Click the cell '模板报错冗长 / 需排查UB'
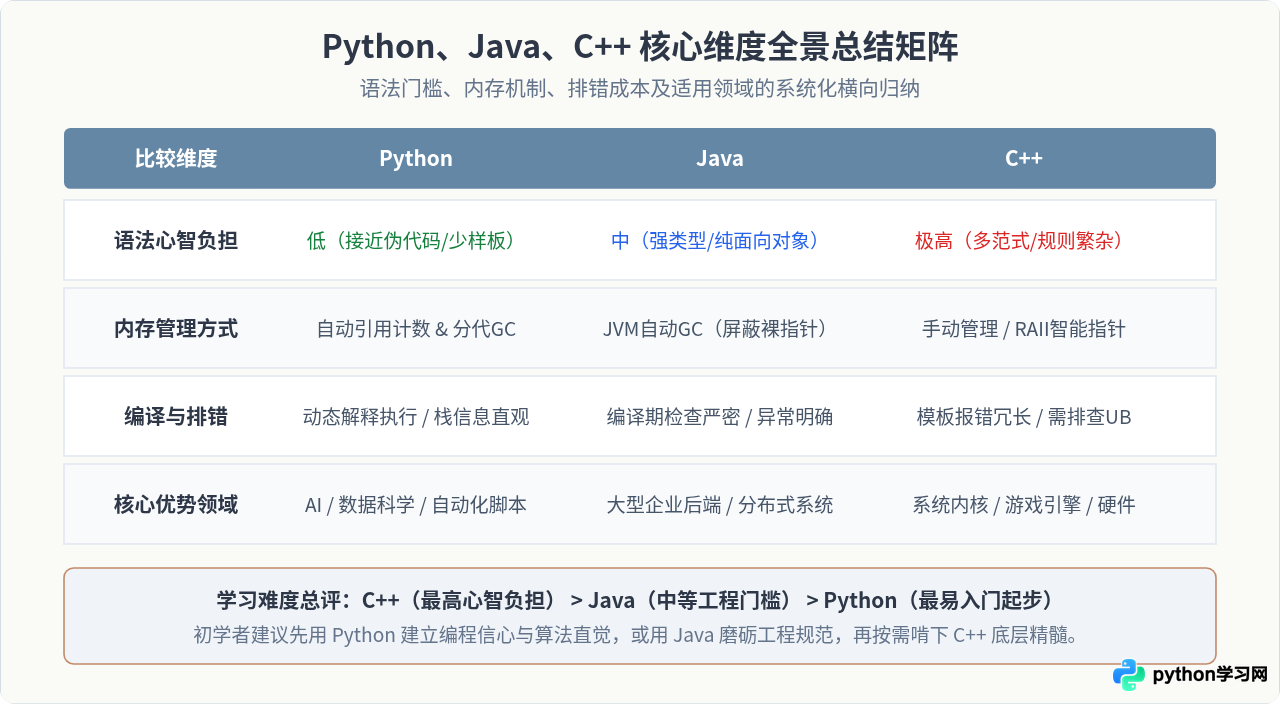 point(1024,416)
